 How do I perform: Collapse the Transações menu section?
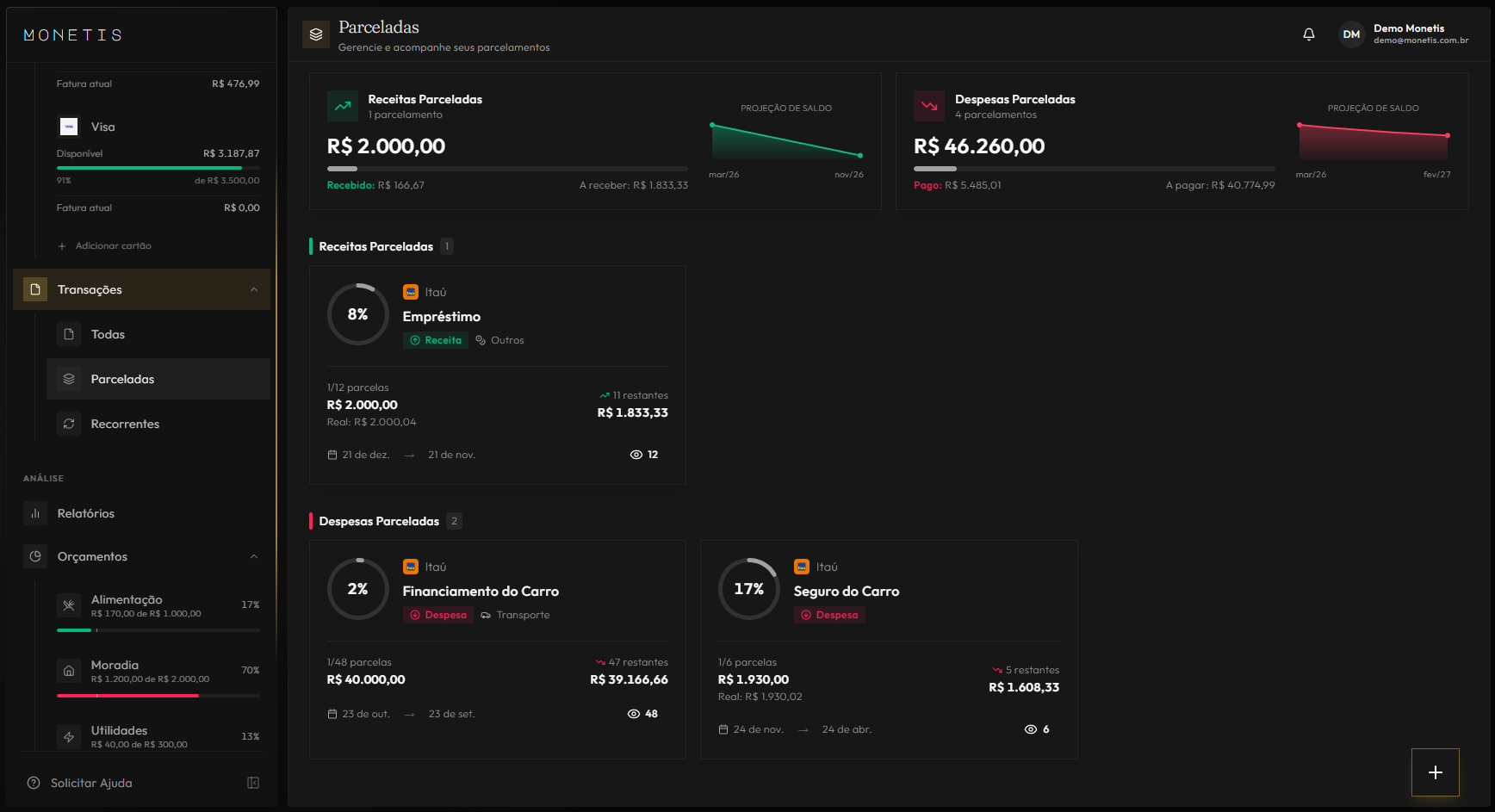[x=253, y=289]
